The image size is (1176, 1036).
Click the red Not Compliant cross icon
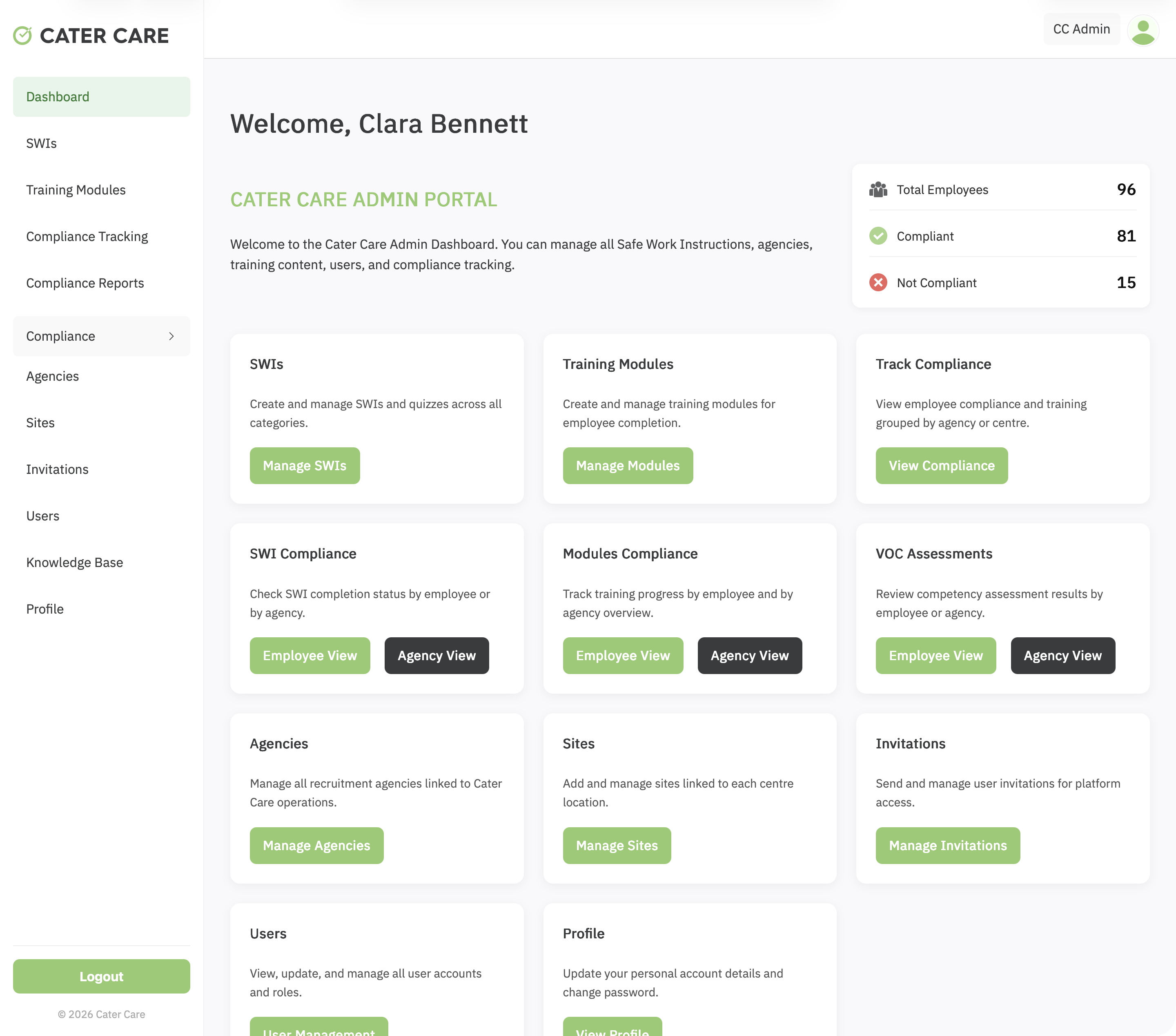click(878, 283)
